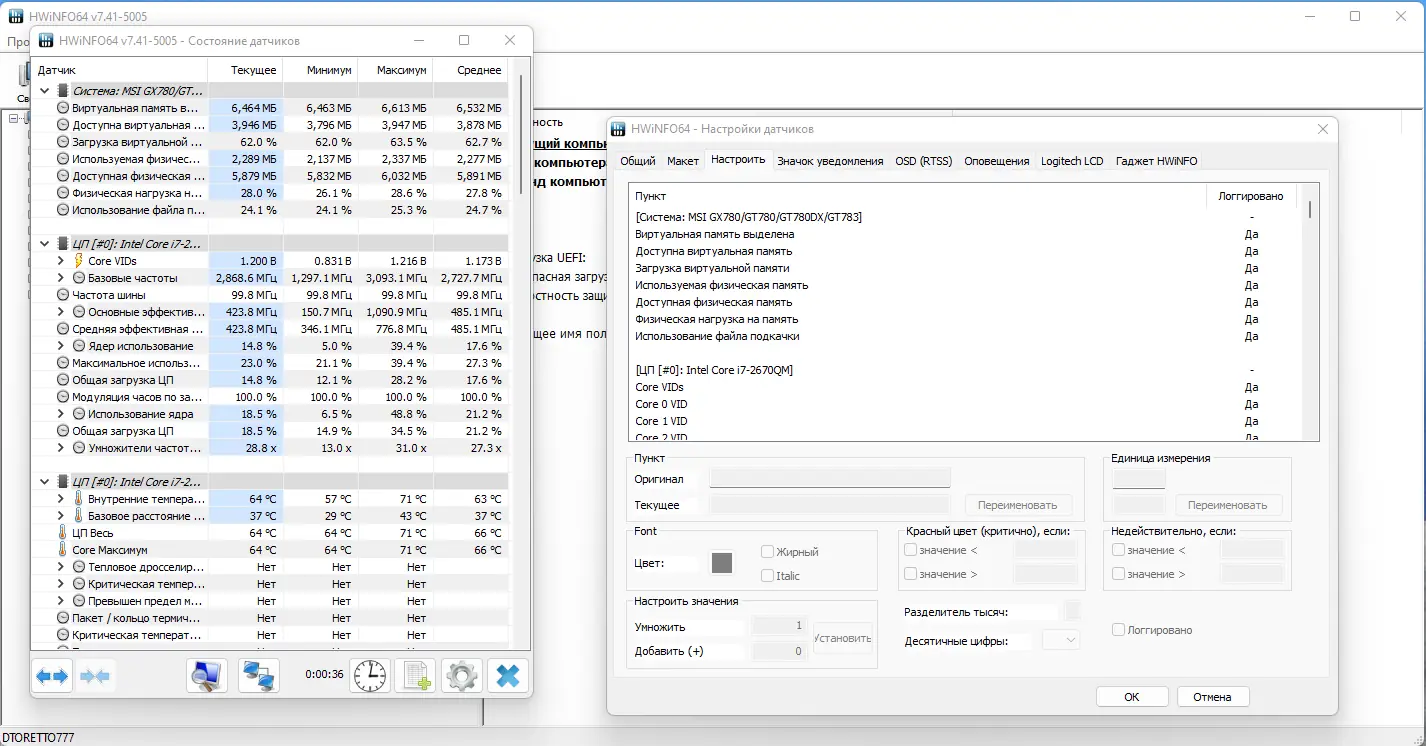Check 'значение <' under Красный цвет (критично)
Screen dimensions: 1426x746
tap(910, 550)
